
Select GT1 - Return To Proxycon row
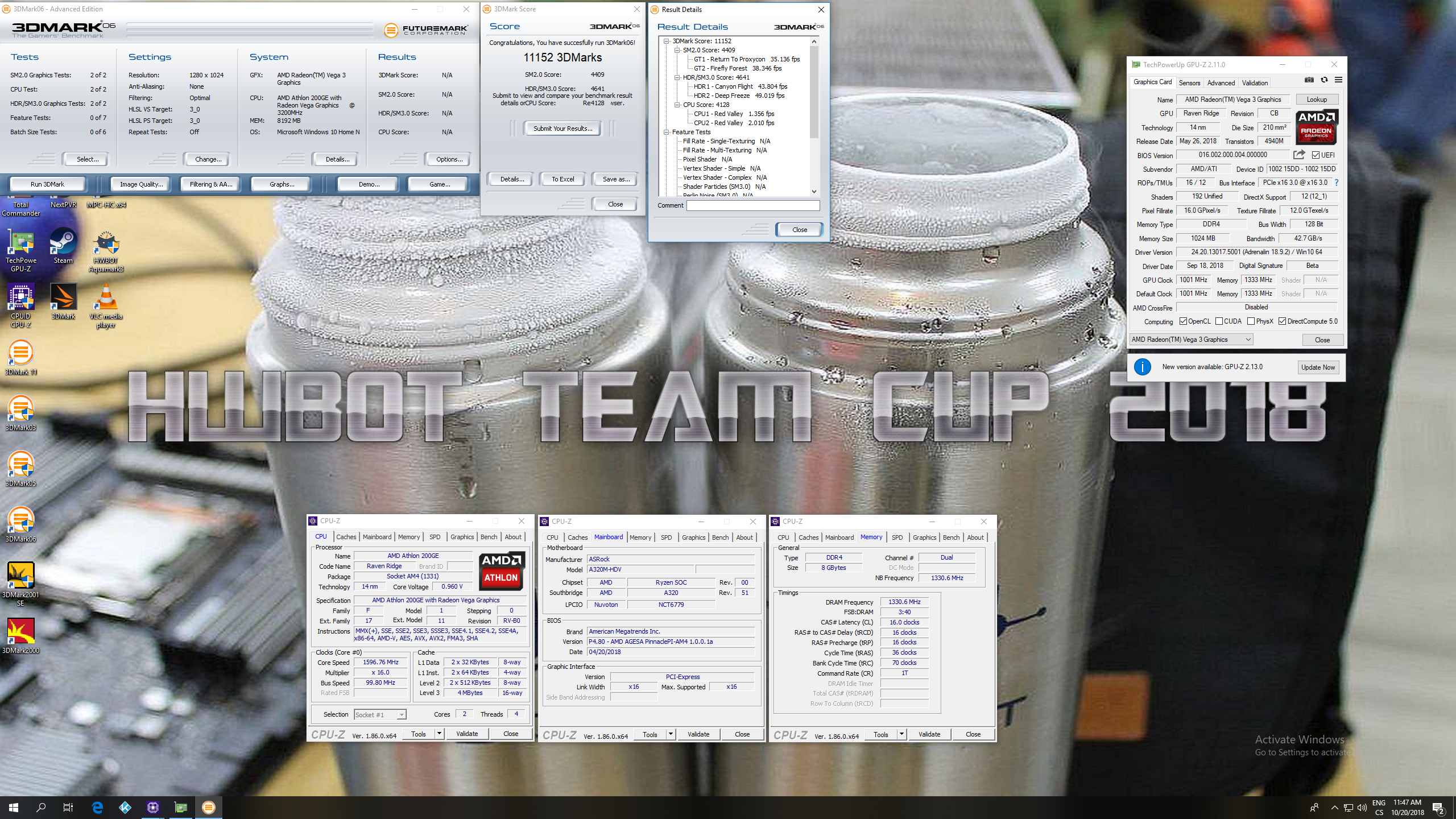[x=746, y=59]
